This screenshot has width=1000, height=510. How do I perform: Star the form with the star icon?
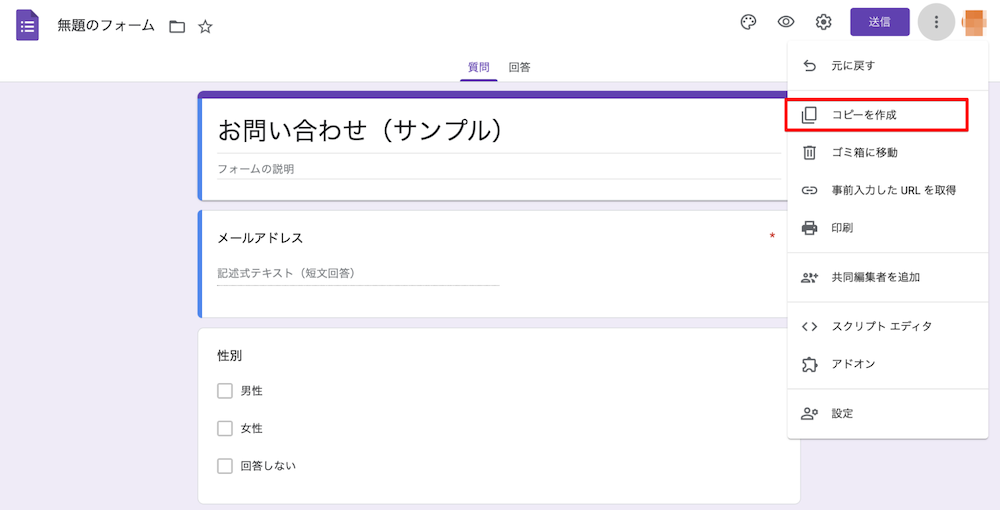click(205, 27)
